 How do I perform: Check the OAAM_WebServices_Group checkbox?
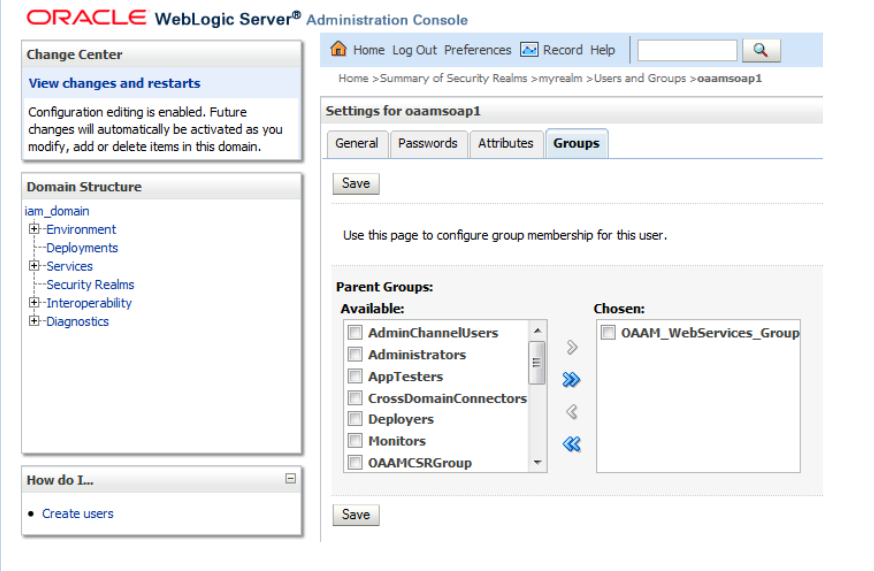point(608,332)
